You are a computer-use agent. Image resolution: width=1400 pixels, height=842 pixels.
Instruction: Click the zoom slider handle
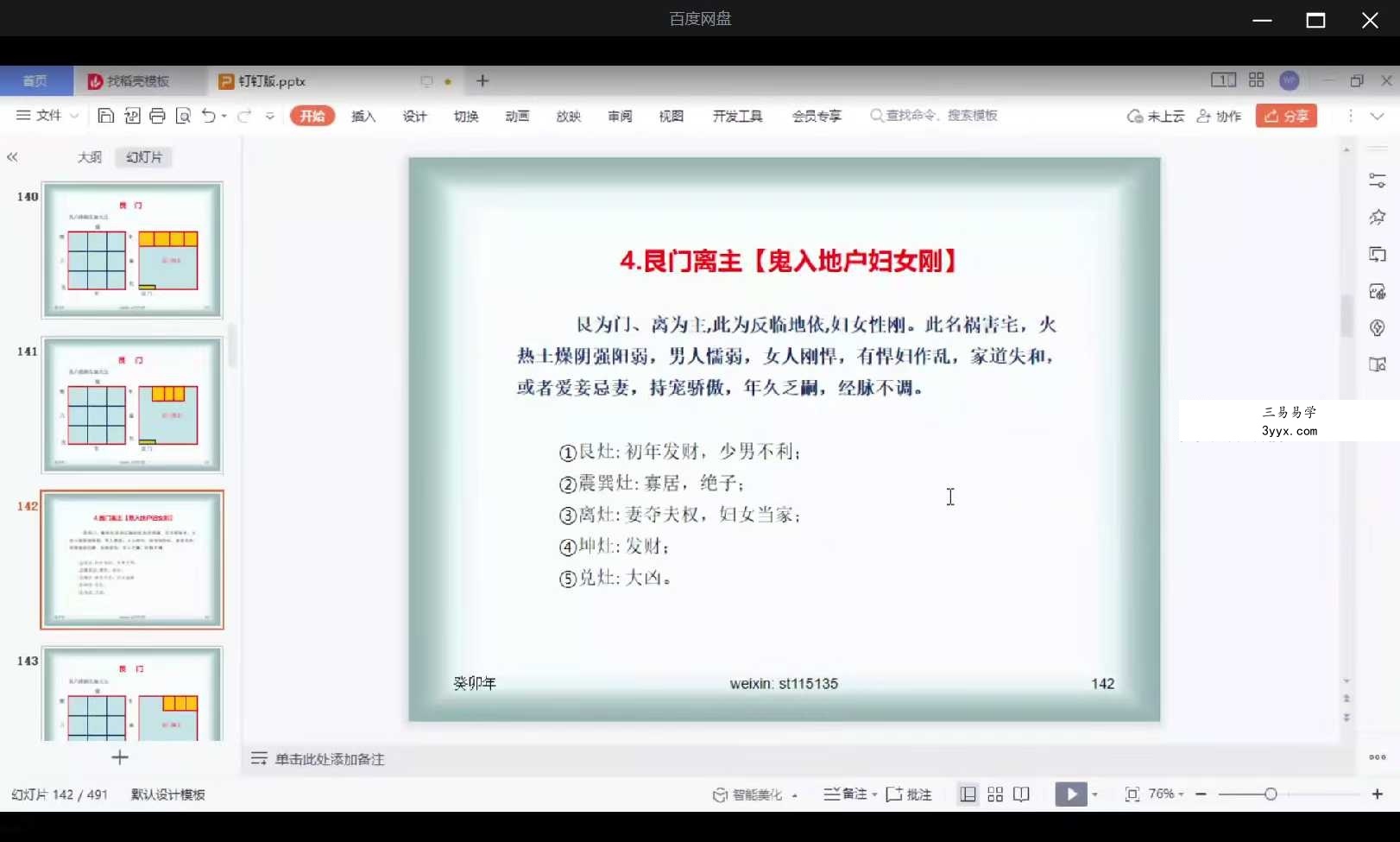coord(1271,795)
